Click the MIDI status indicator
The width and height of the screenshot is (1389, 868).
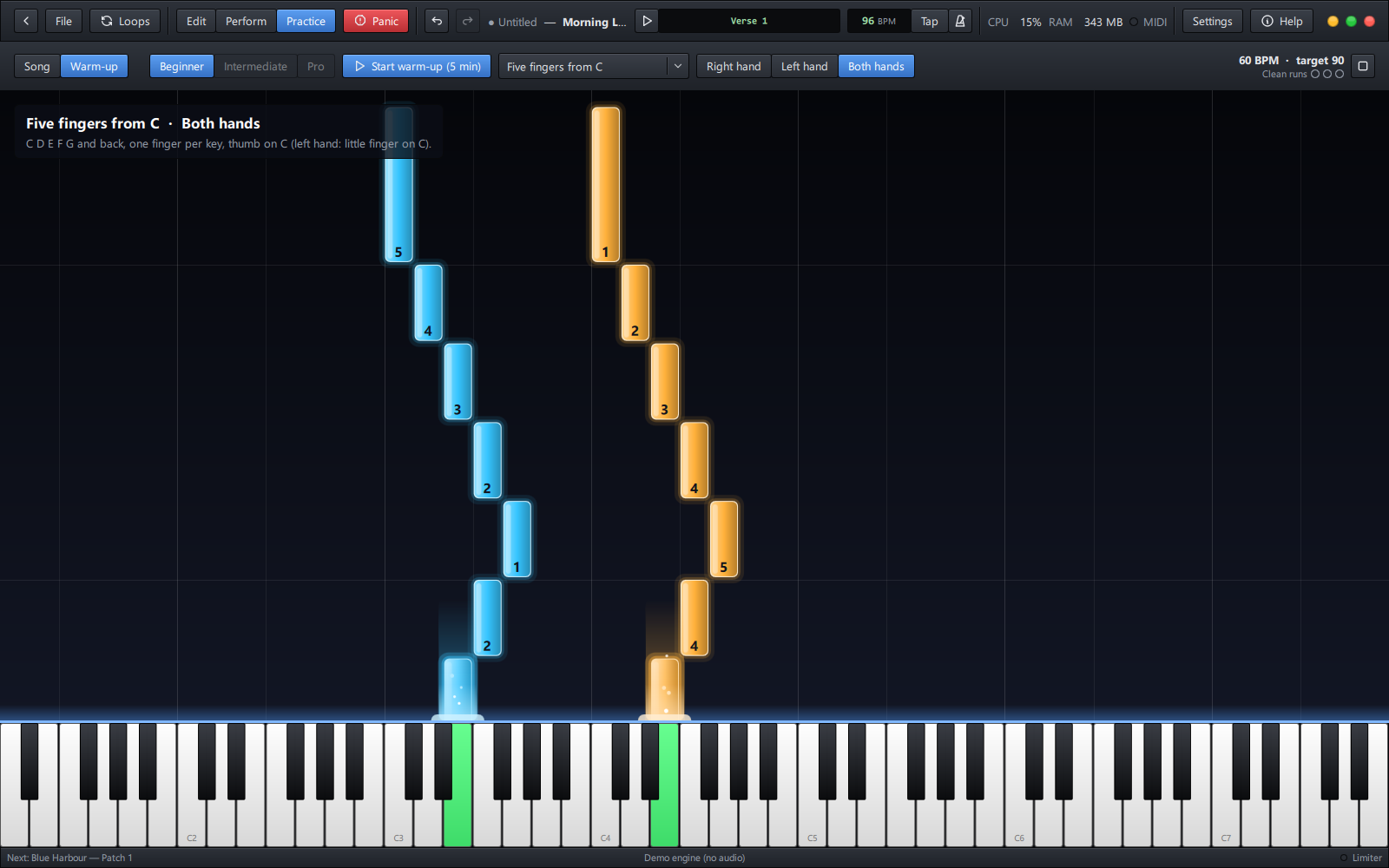[x=1149, y=22]
